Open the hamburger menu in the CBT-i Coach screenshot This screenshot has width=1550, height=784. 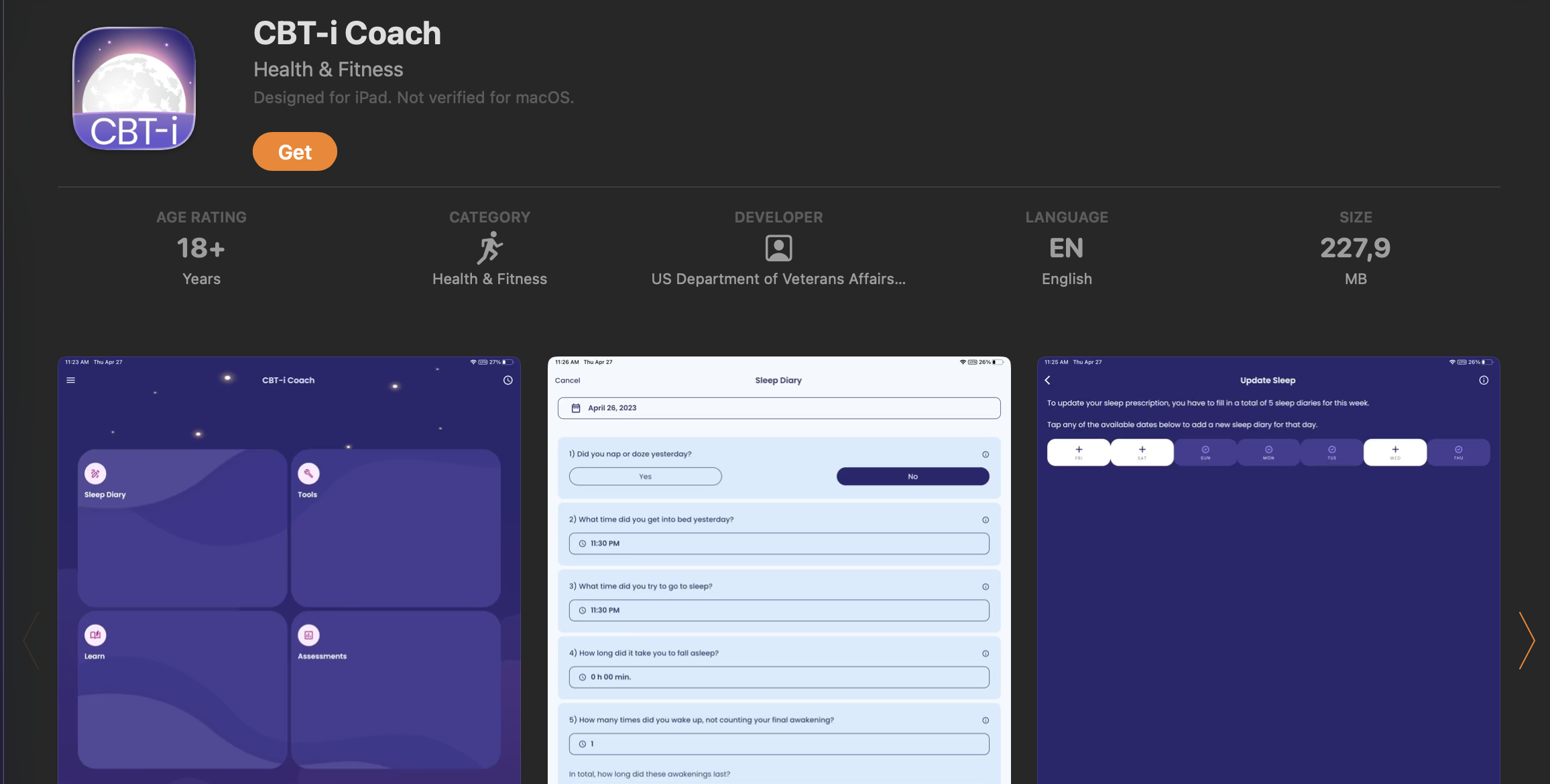tap(71, 380)
